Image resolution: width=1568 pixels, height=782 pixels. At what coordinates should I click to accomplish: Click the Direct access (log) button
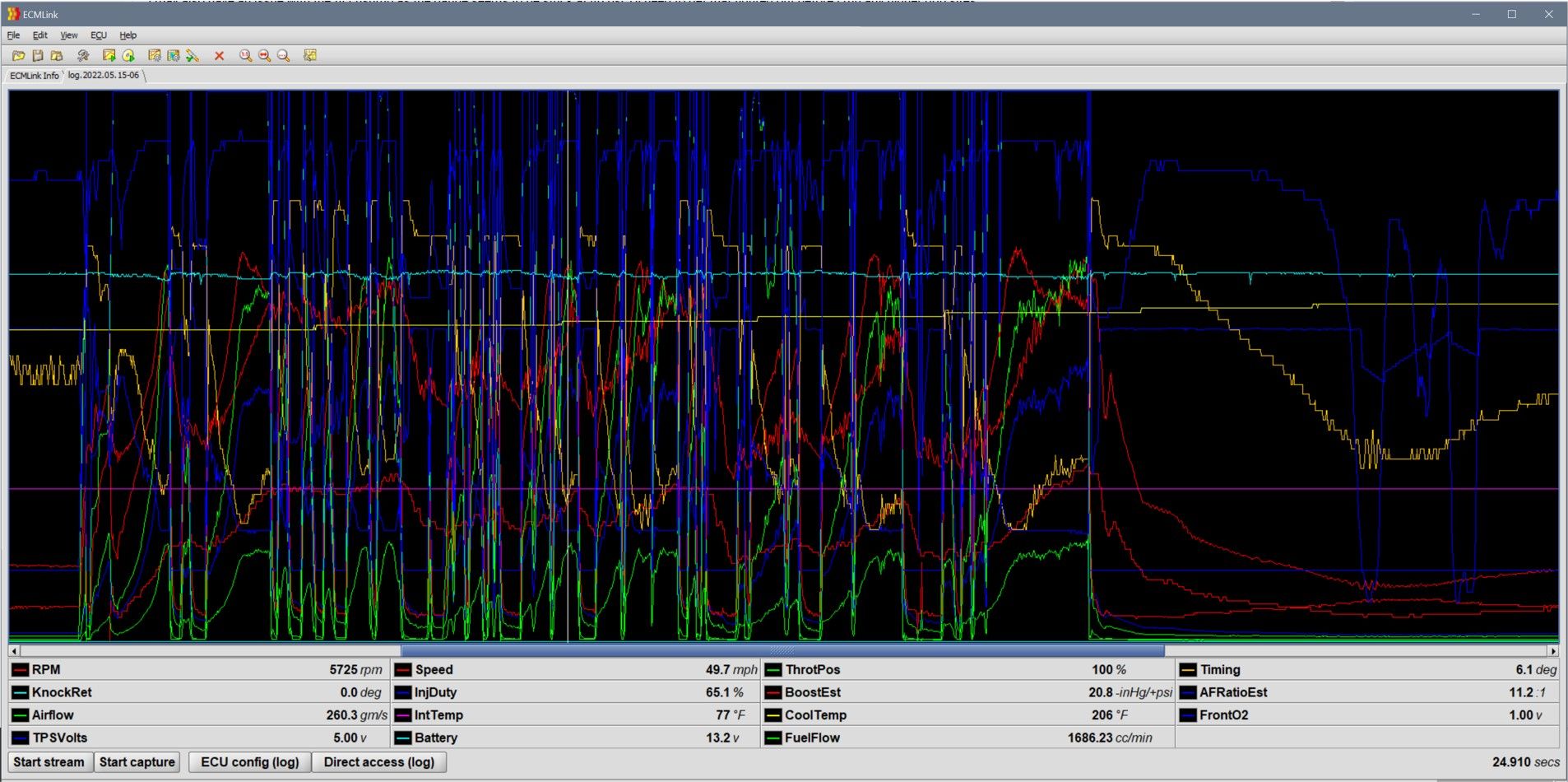click(x=379, y=762)
